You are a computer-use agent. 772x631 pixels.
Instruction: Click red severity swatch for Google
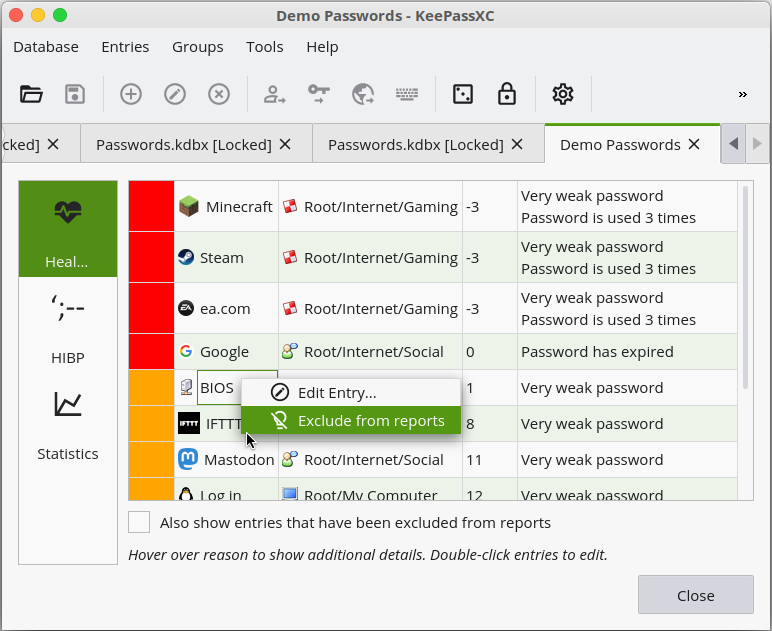pyautogui.click(x=151, y=352)
